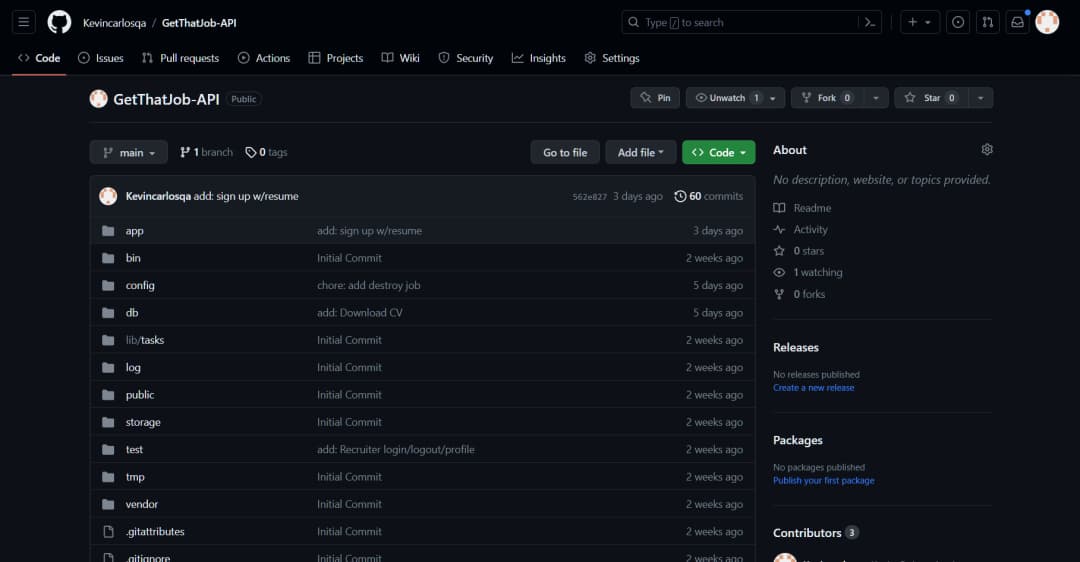Open the issues icon in header
Image resolution: width=1080 pixels, height=562 pixels.
tap(958, 22)
